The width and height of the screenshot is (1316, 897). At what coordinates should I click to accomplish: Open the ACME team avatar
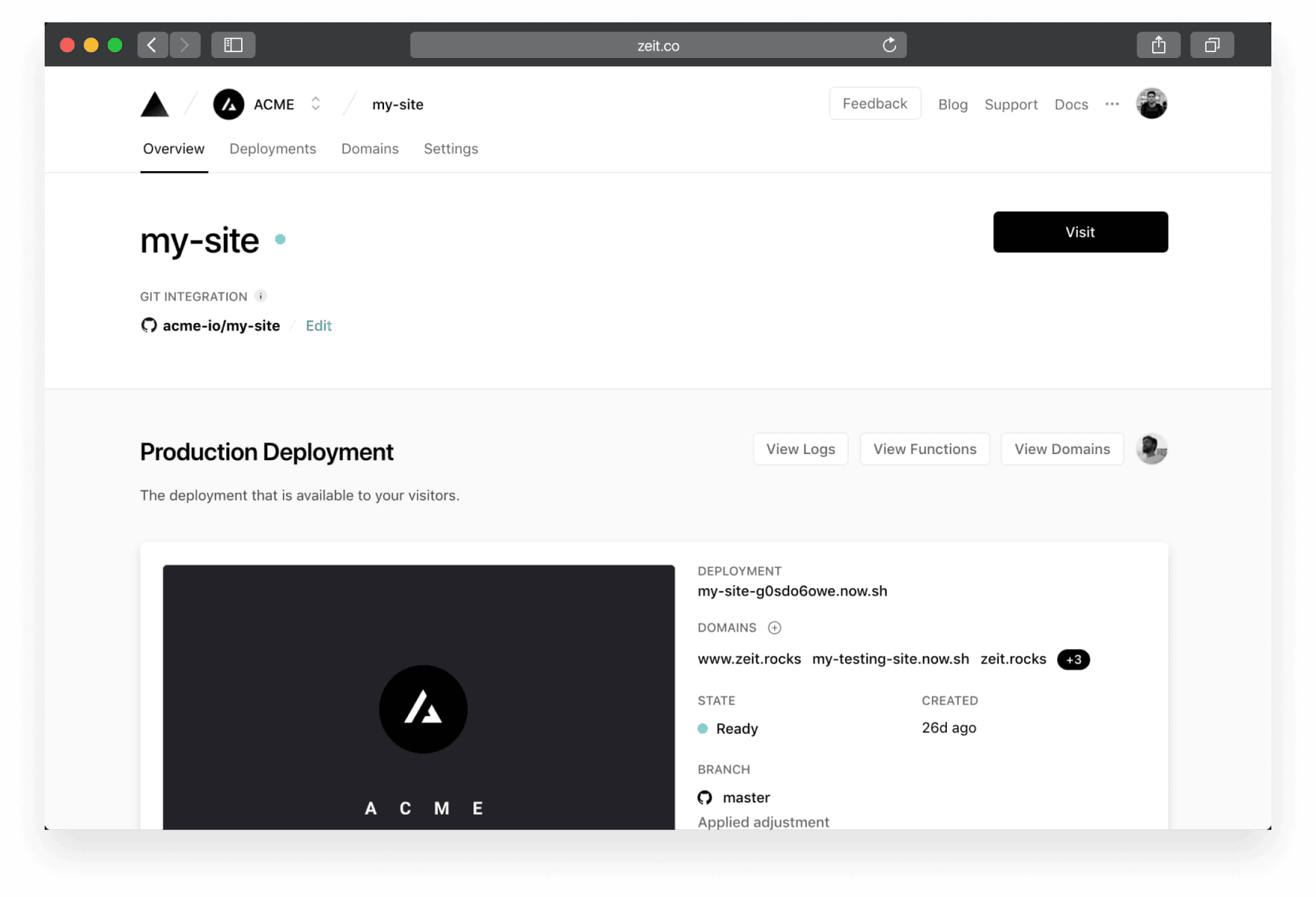[229, 104]
